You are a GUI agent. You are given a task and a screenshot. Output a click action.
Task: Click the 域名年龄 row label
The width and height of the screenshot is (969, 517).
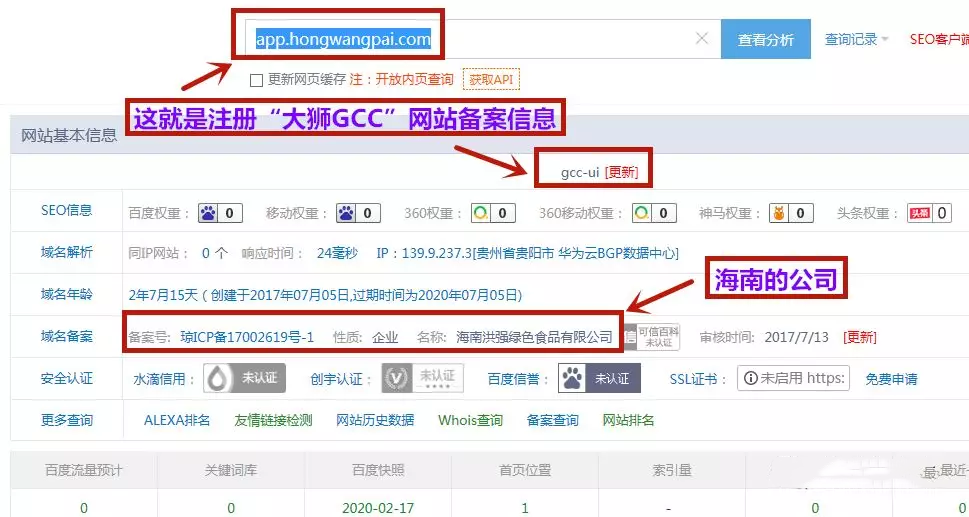tap(67, 295)
